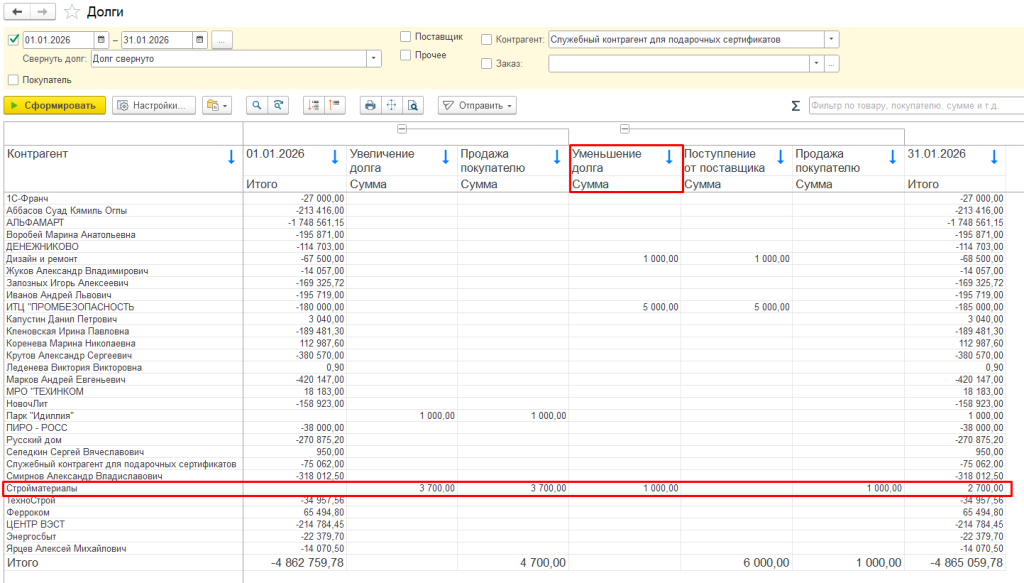Click the expand all groups icon
1024x583 pixels.
[314, 105]
